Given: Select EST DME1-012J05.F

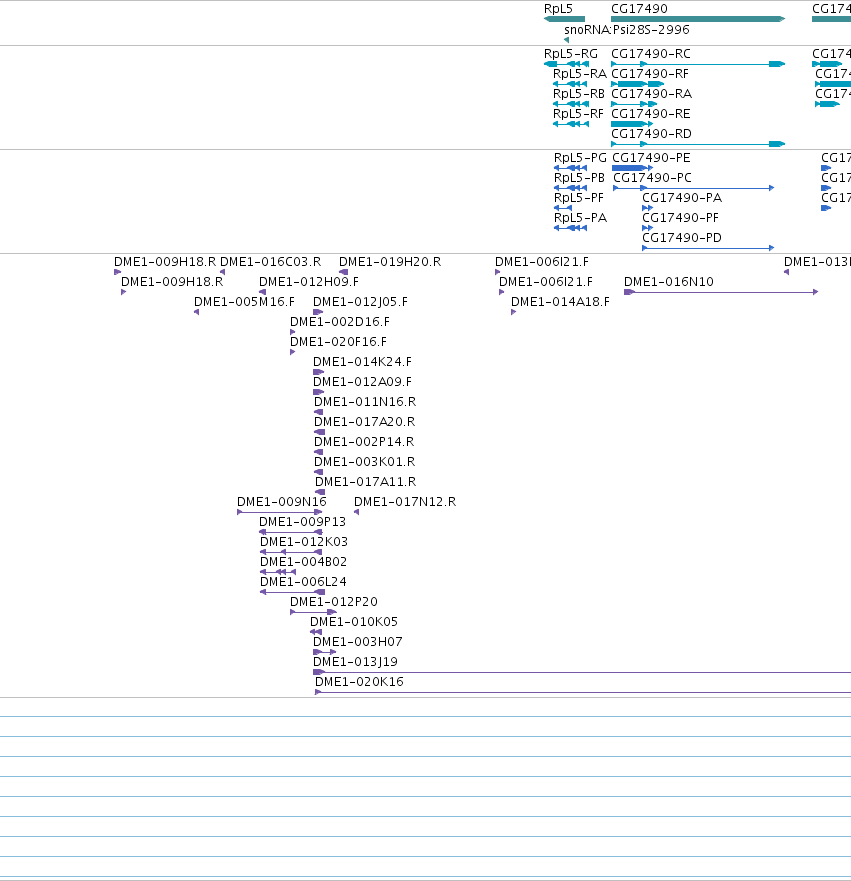Looking at the screenshot, I should [x=318, y=312].
